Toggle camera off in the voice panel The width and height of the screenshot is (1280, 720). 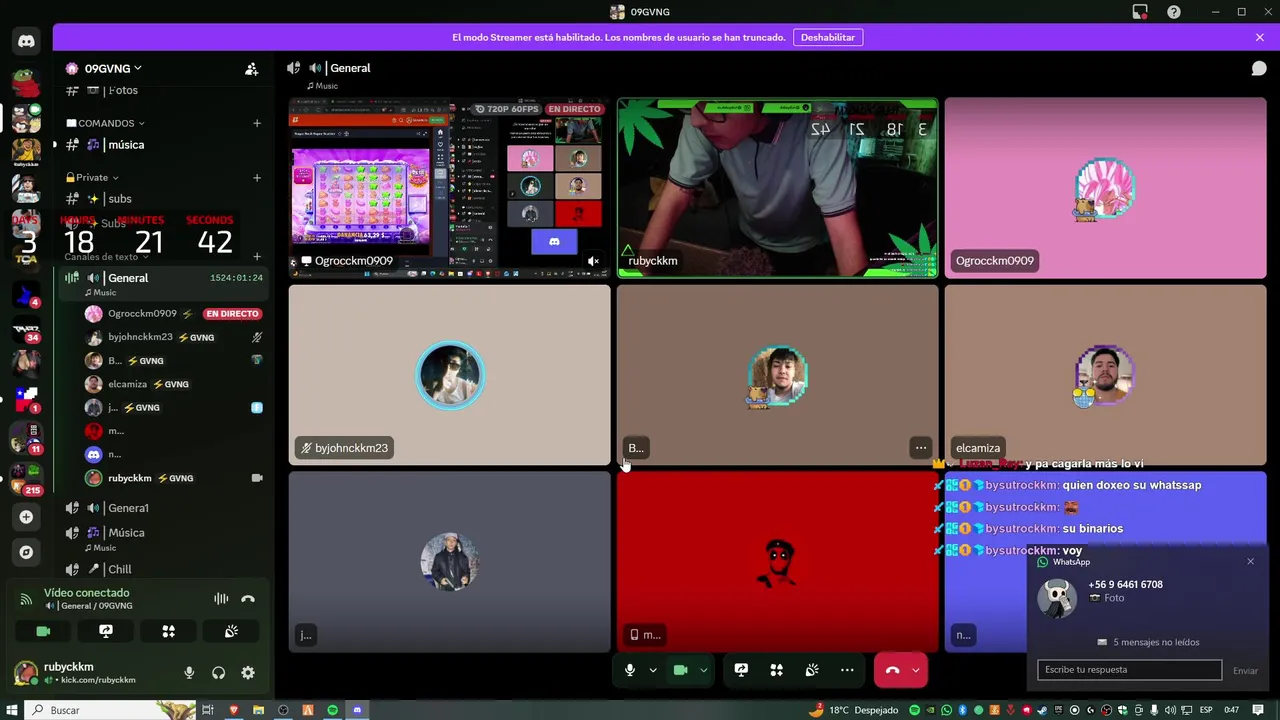(43, 631)
